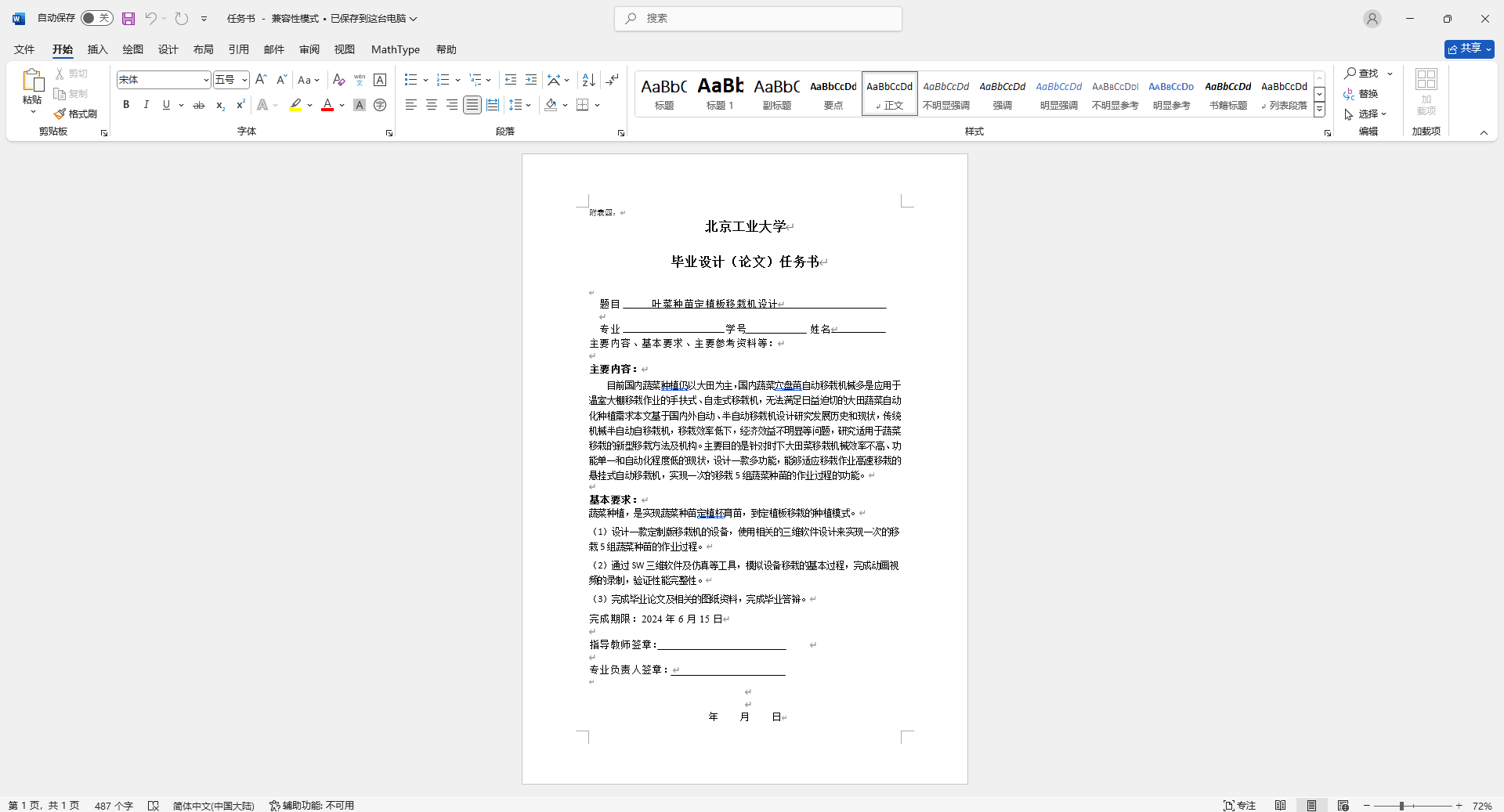Clear all formatting with the eraser A icon
The image size is (1504, 812).
[338, 80]
